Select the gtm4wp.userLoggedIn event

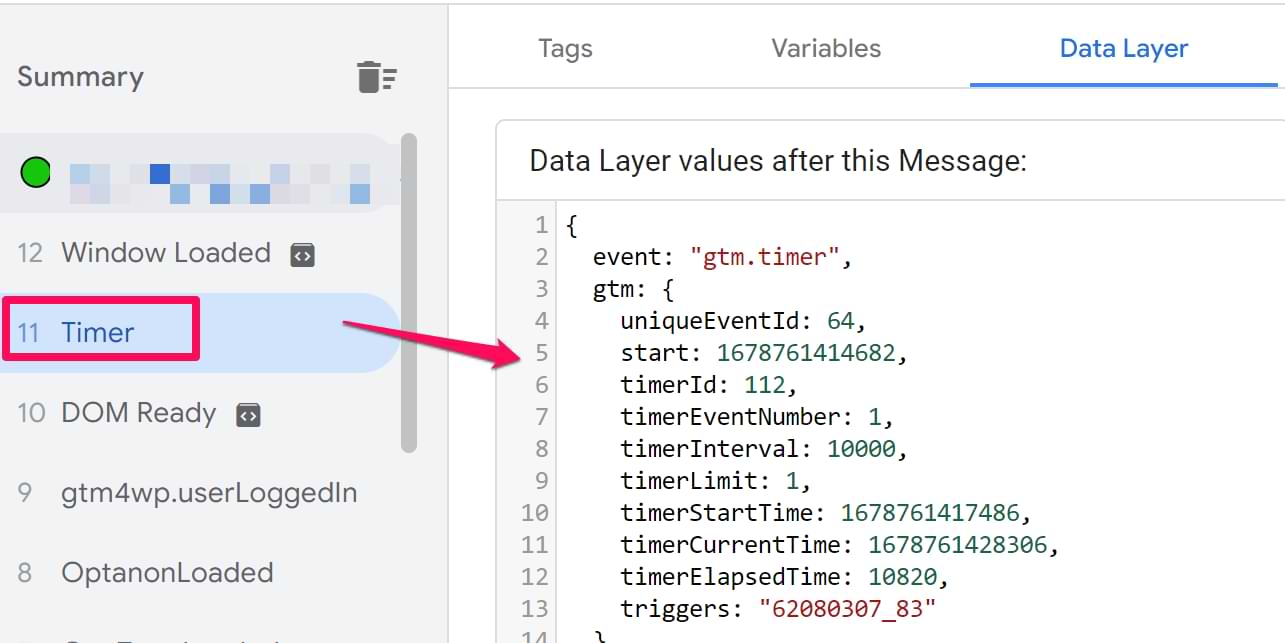click(x=209, y=493)
